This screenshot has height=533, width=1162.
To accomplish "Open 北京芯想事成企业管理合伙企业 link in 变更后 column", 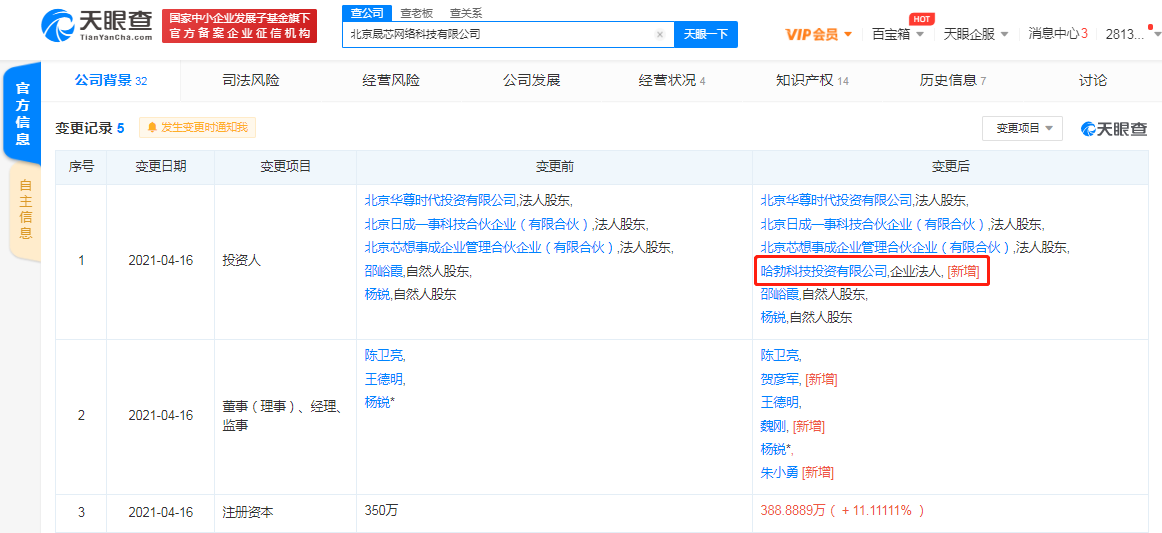I will coord(887,248).
